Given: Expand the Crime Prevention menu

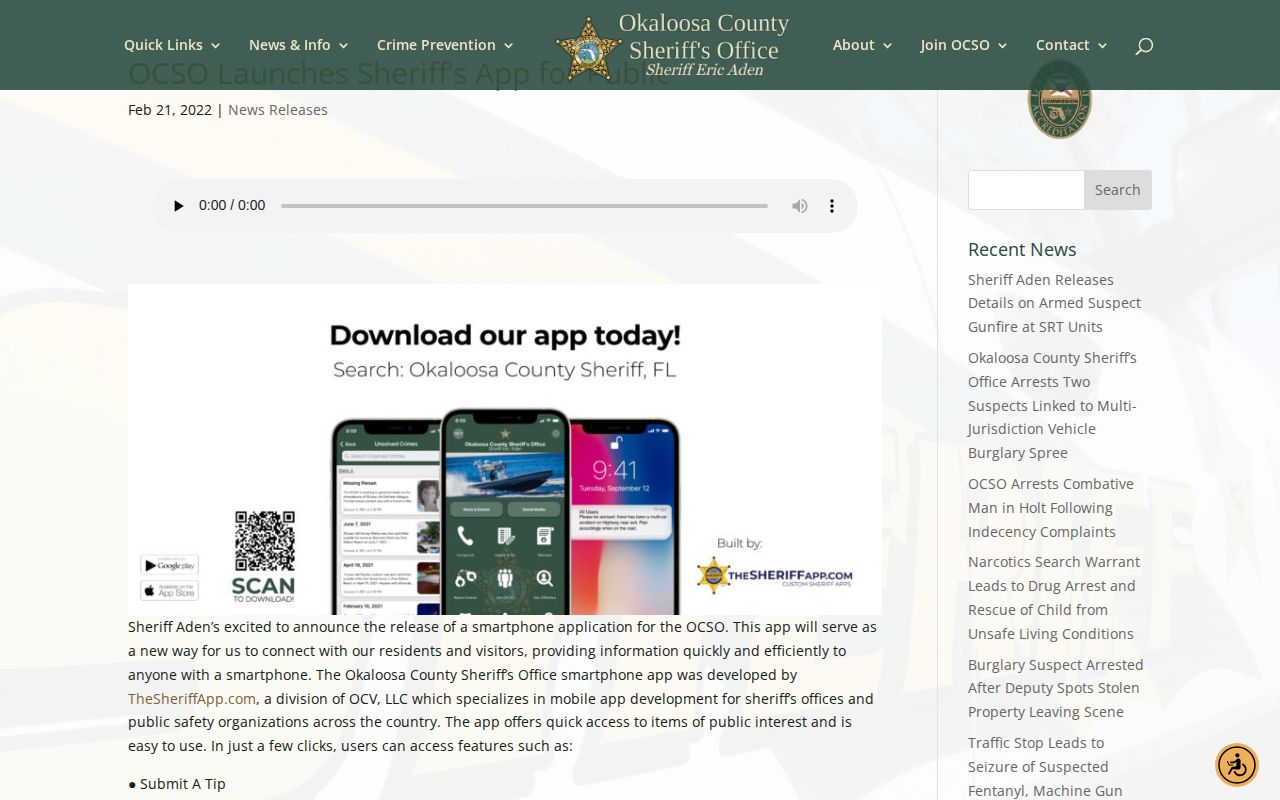Looking at the screenshot, I should click(445, 45).
